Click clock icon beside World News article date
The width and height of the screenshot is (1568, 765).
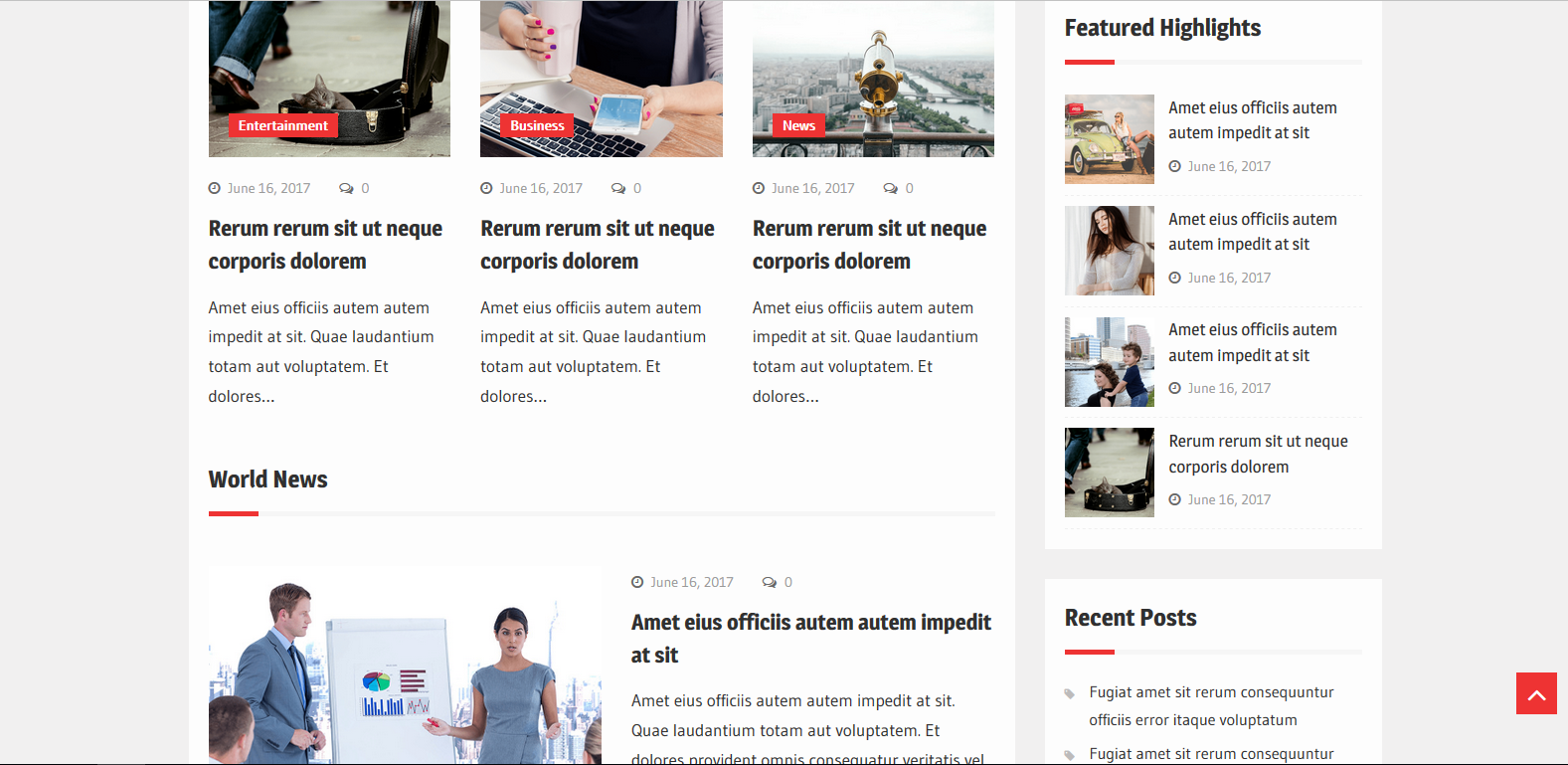637,582
